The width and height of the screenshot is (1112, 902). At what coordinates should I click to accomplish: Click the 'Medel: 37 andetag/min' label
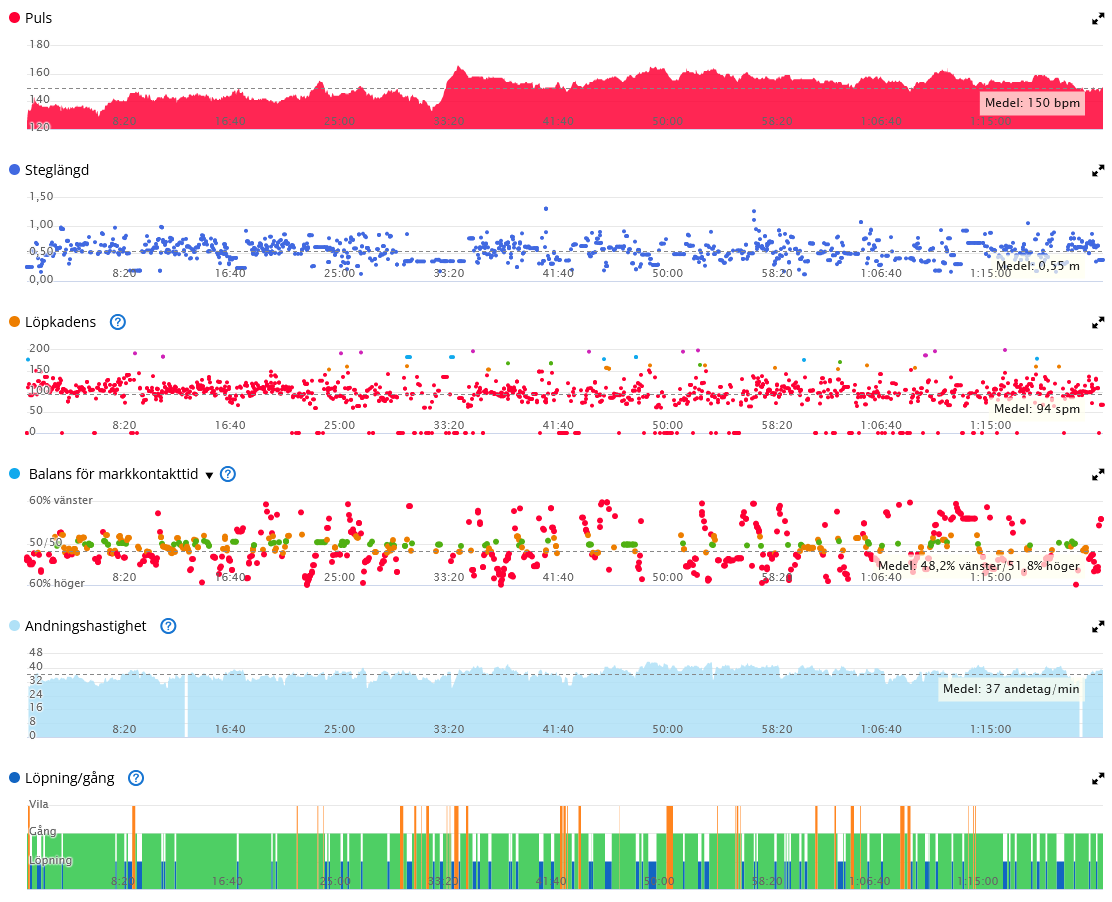pos(1011,689)
